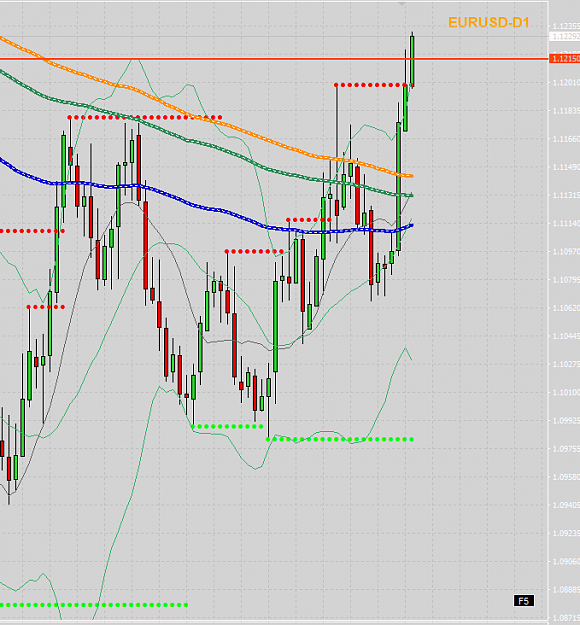The height and width of the screenshot is (625, 580).
Task: Click the 1.09405 price axis label
Action: point(566,505)
